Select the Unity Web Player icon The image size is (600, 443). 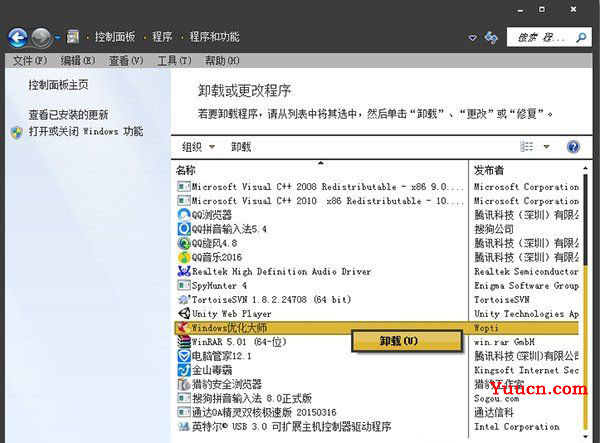tap(184, 314)
